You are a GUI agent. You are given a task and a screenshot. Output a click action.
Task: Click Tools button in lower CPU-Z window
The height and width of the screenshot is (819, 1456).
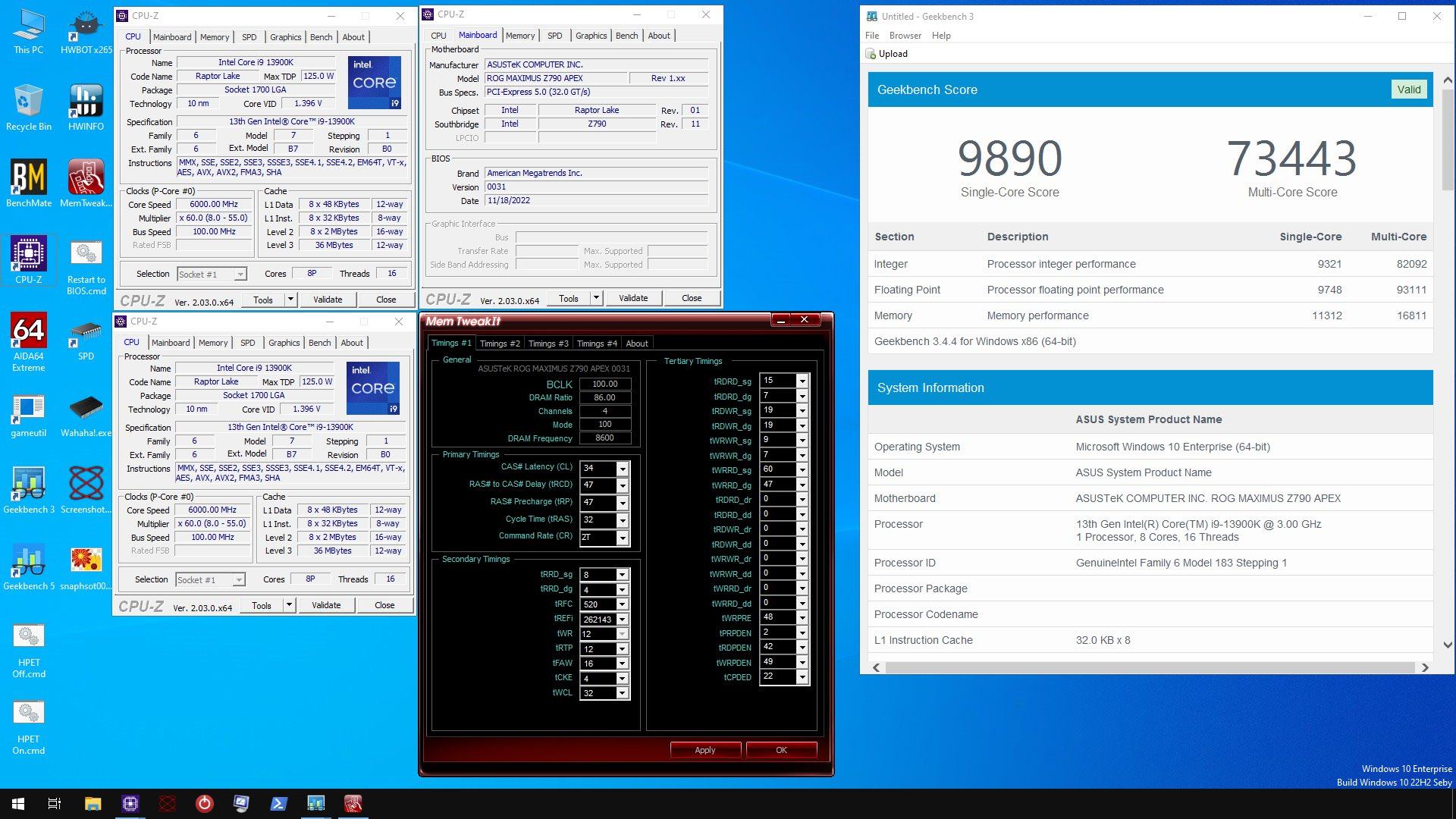pos(262,605)
